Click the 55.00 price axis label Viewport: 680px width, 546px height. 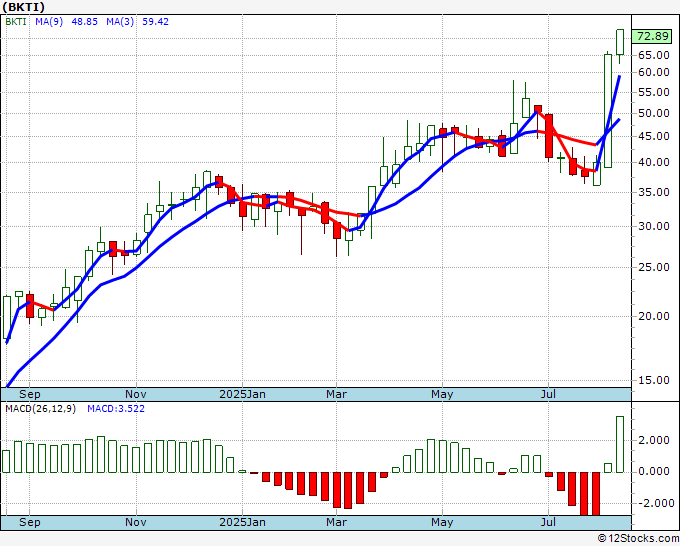(x=654, y=92)
